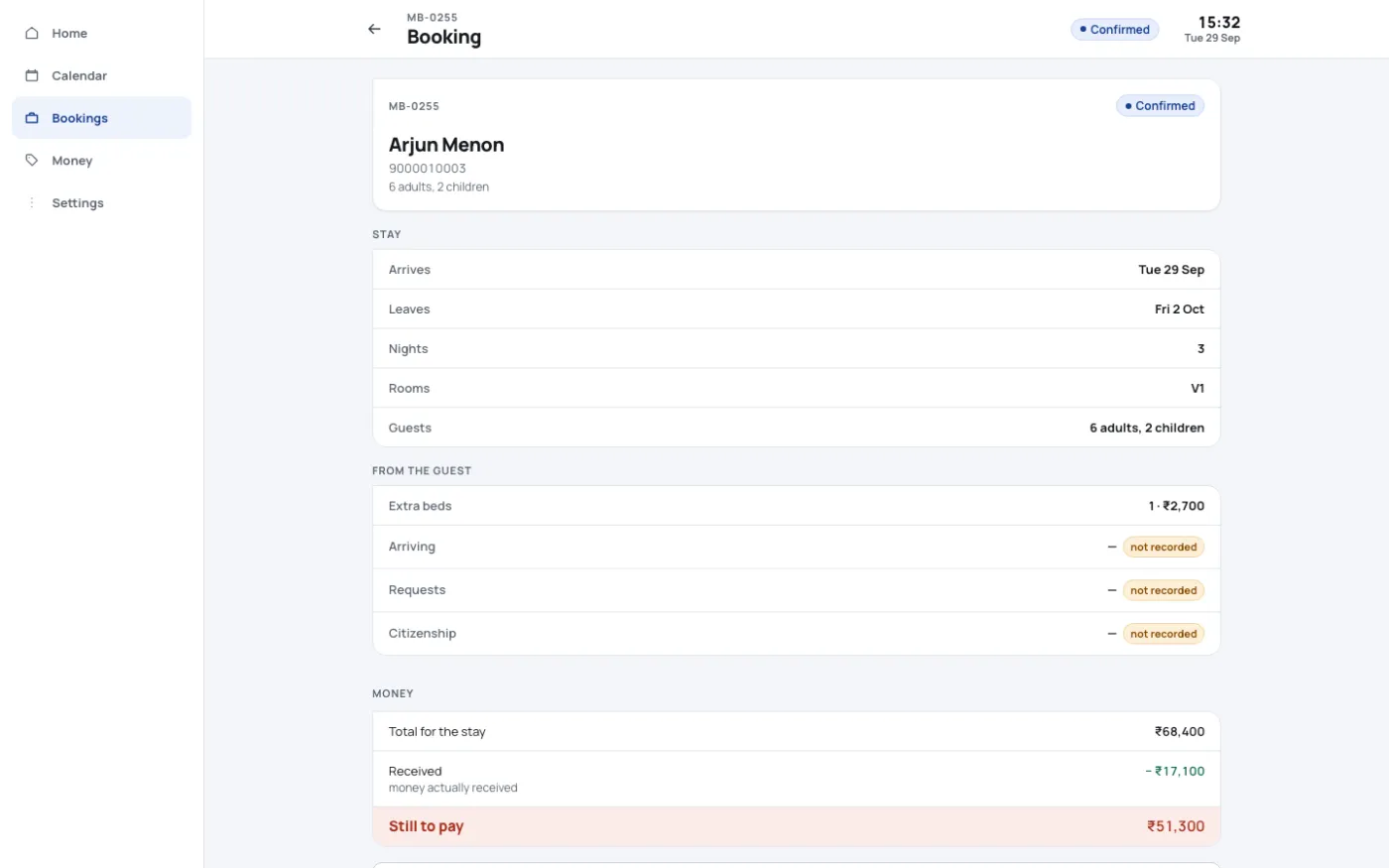
Task: Click the departure date Fri 2 Oct
Action: pos(1180,310)
